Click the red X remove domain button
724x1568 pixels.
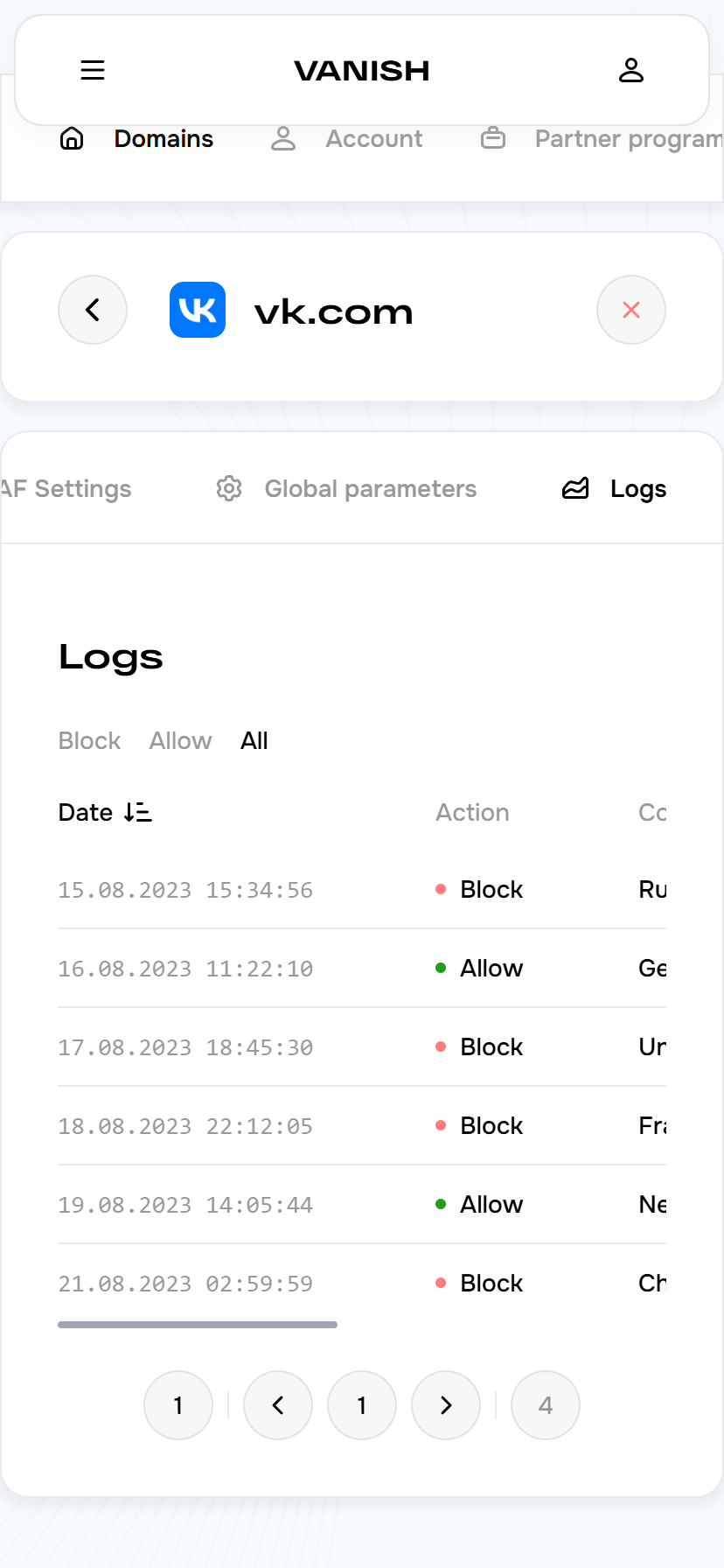pyautogui.click(x=631, y=310)
